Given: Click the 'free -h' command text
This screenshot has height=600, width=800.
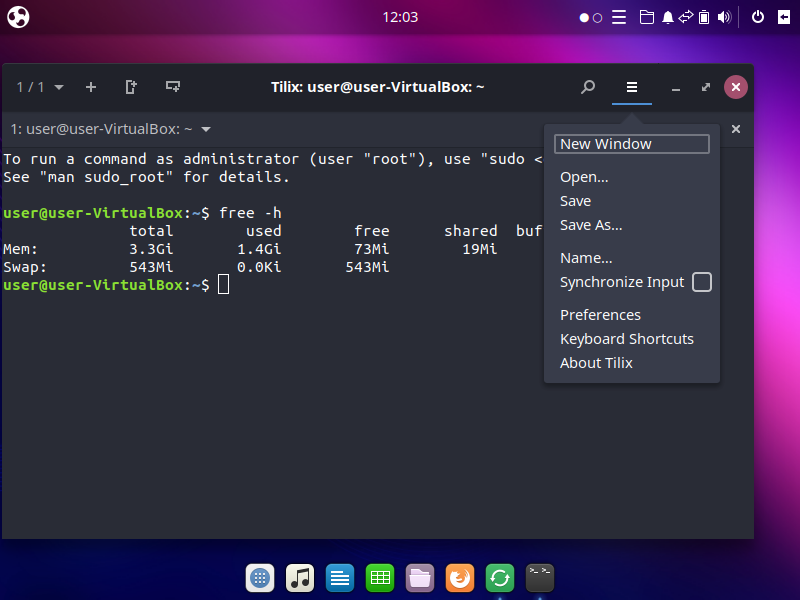Looking at the screenshot, I should 250,213.
